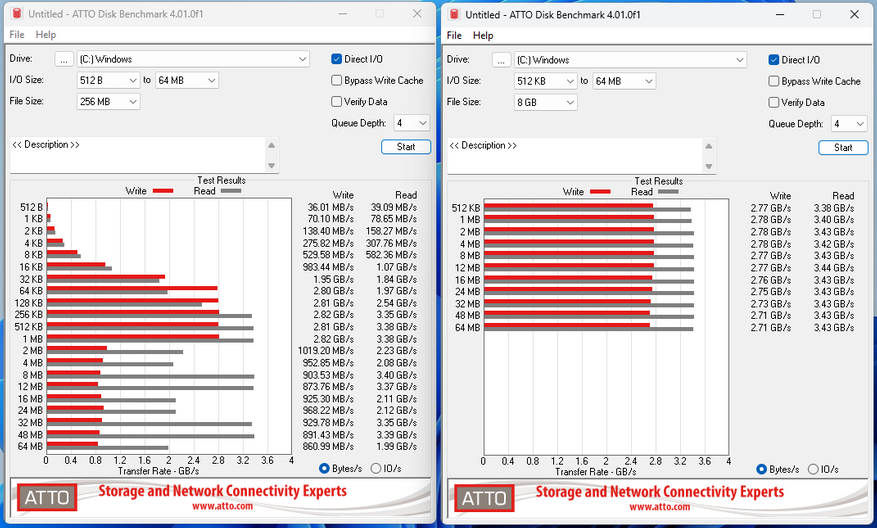Screen dimensions: 877x528
Task: Open the 64 MB max I/O dropdown, right window
Action: pos(624,82)
